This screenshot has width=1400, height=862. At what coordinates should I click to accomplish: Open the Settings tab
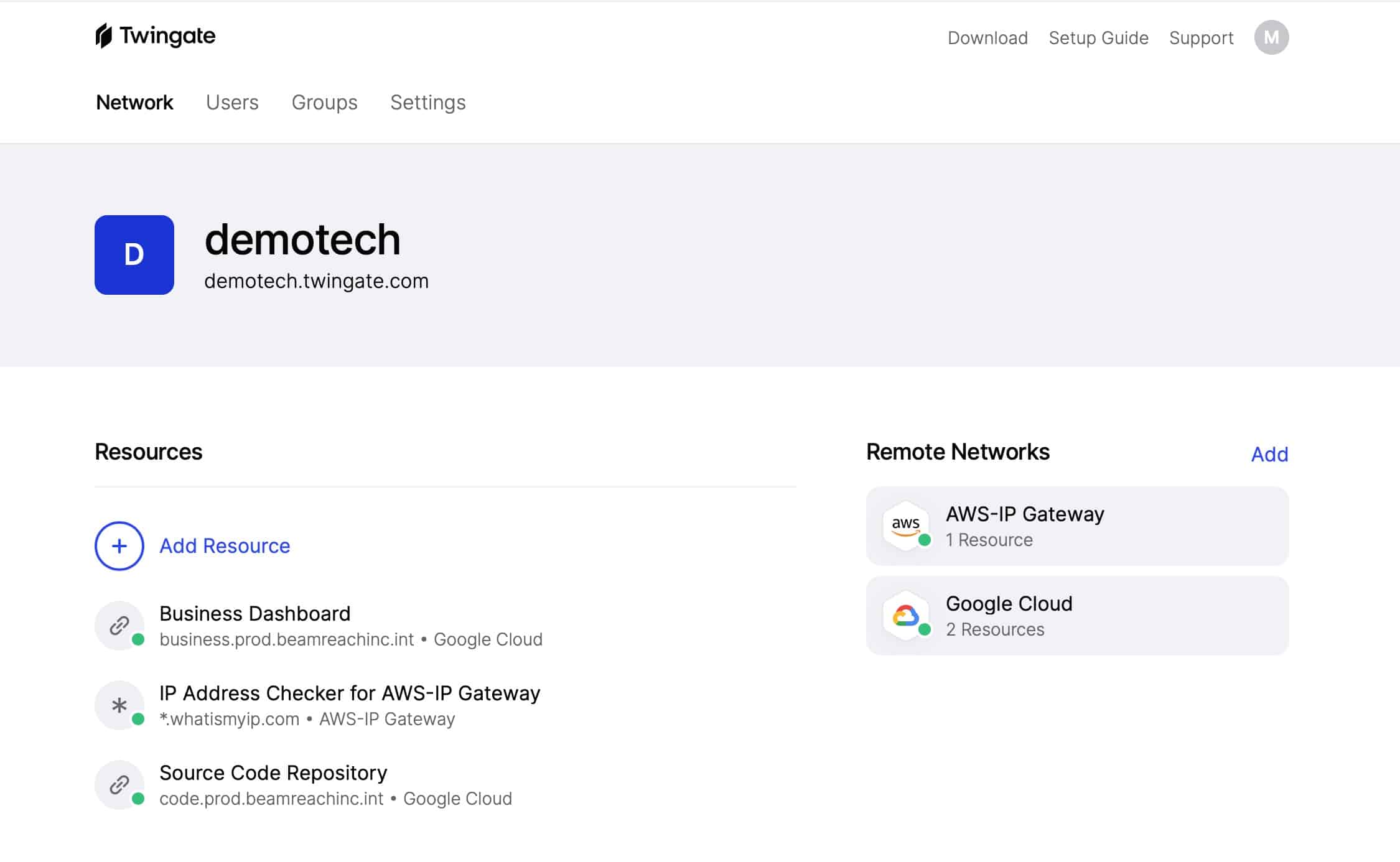[x=428, y=102]
